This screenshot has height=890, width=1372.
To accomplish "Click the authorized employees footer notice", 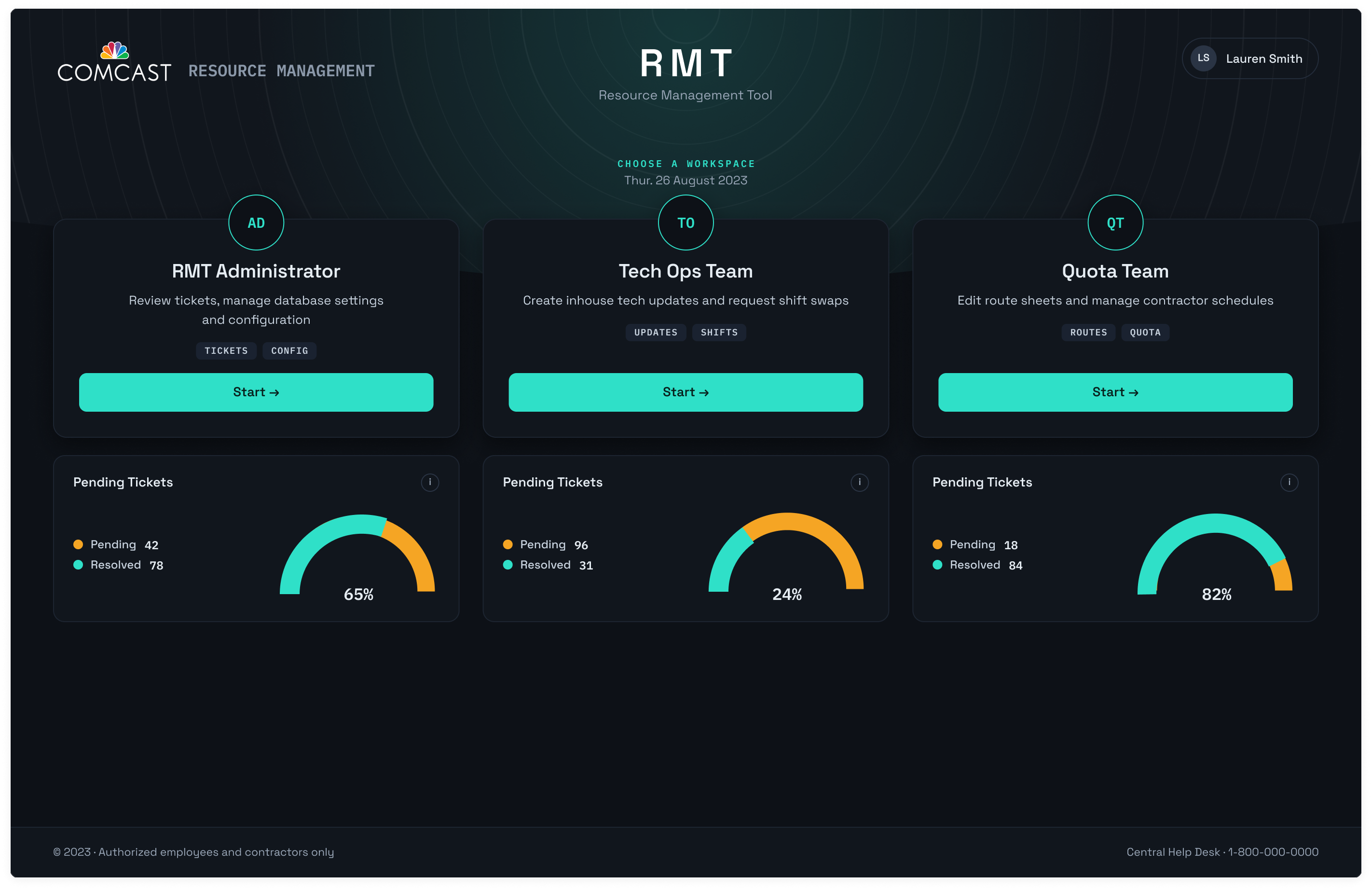I will 194,852.
